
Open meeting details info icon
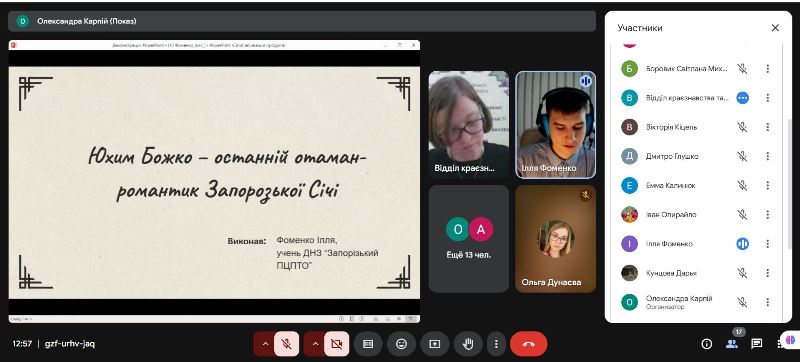click(x=707, y=344)
